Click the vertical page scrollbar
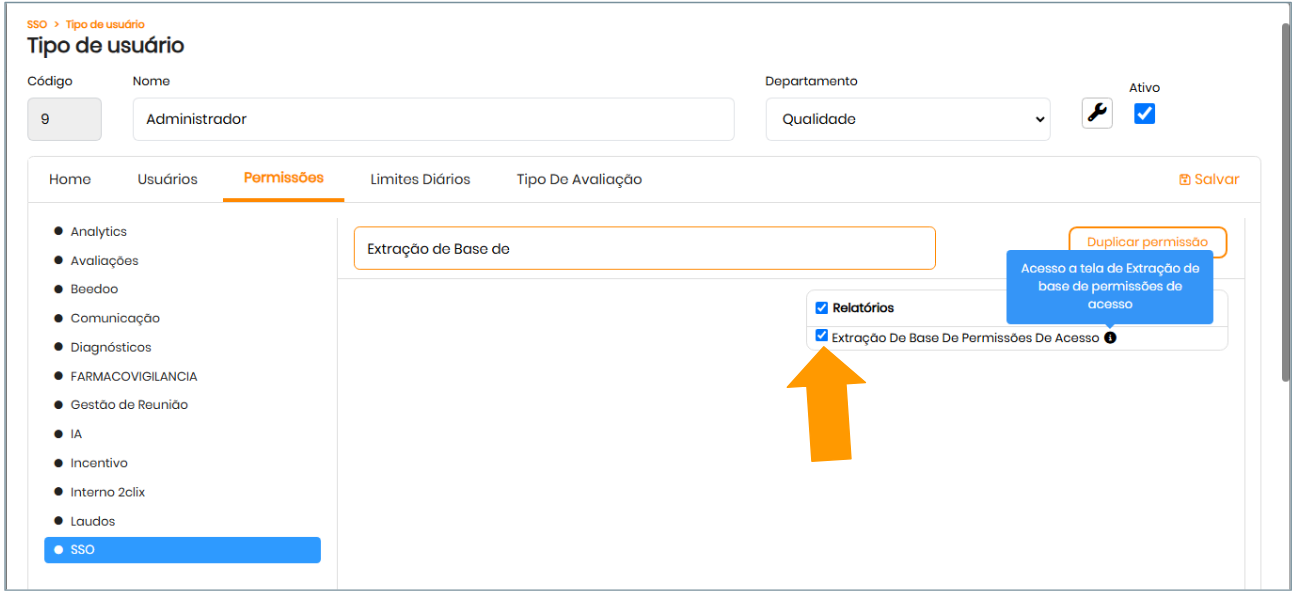This screenshot has height=593, width=1302. click(1287, 200)
